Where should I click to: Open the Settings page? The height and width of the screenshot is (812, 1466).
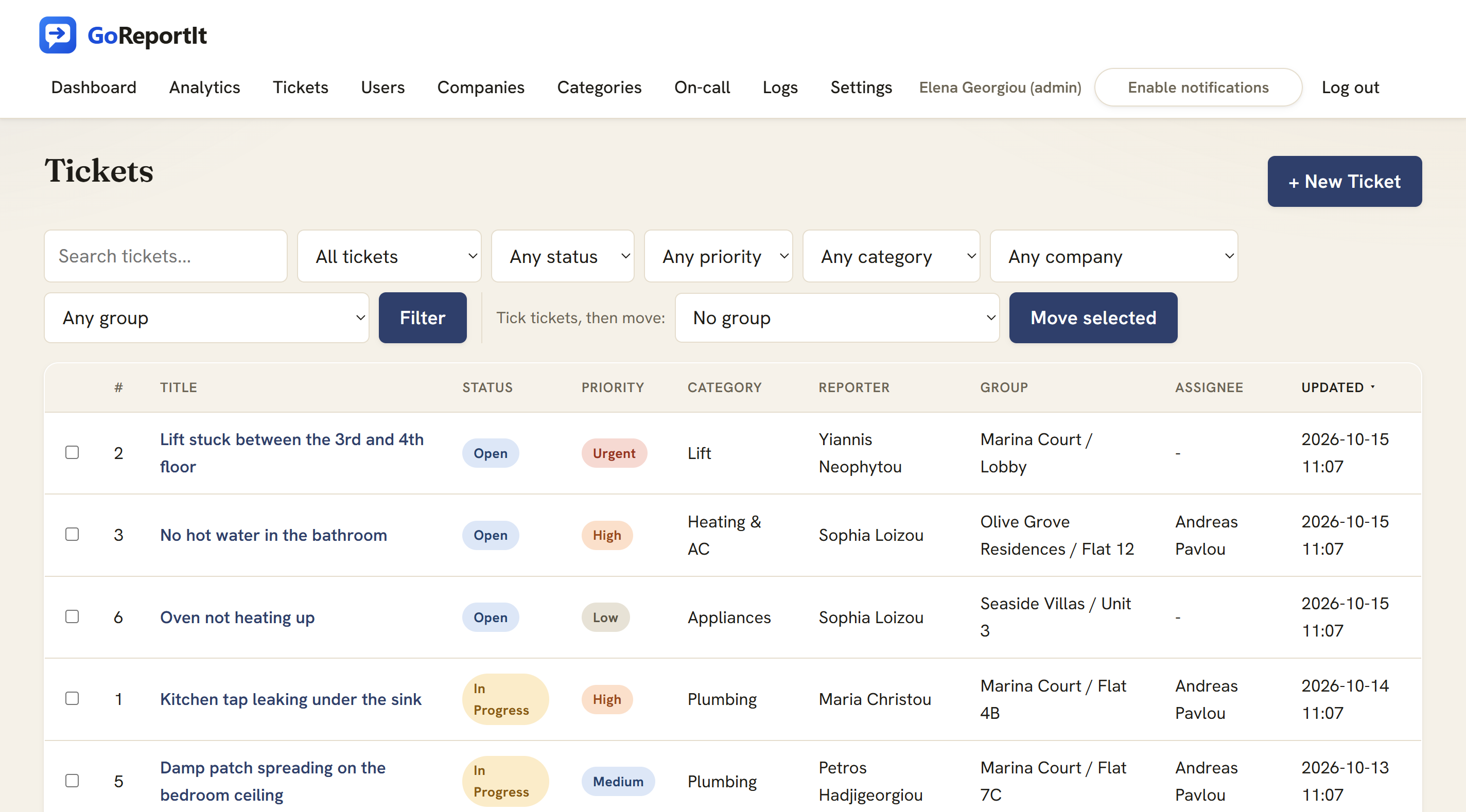(x=861, y=87)
